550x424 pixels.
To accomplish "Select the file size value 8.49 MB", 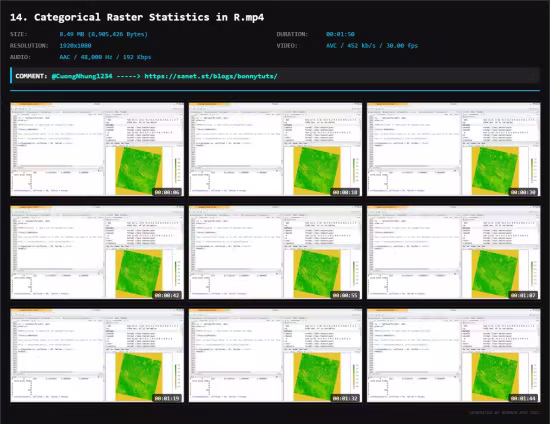I will point(103,34).
